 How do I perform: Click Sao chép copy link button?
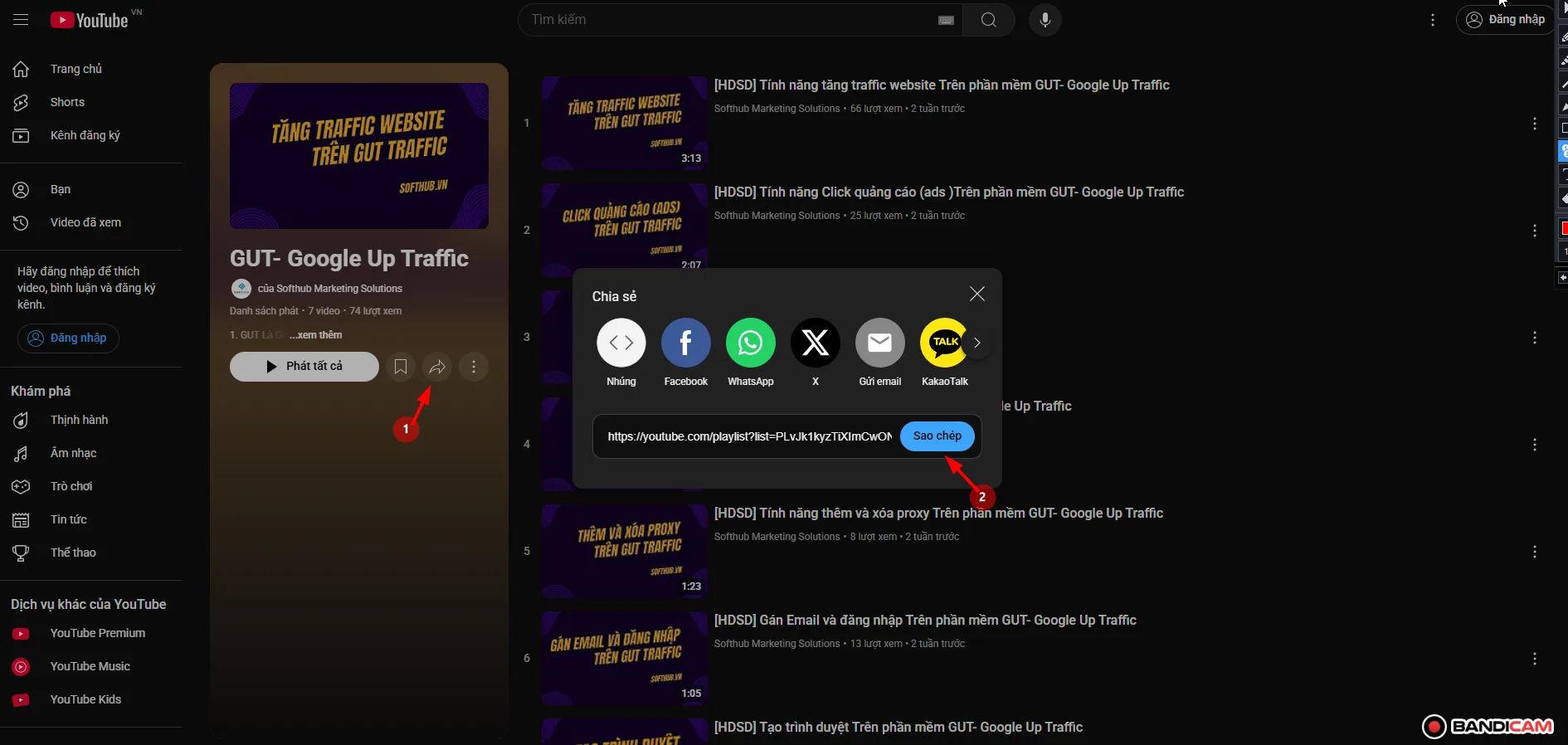coord(937,436)
